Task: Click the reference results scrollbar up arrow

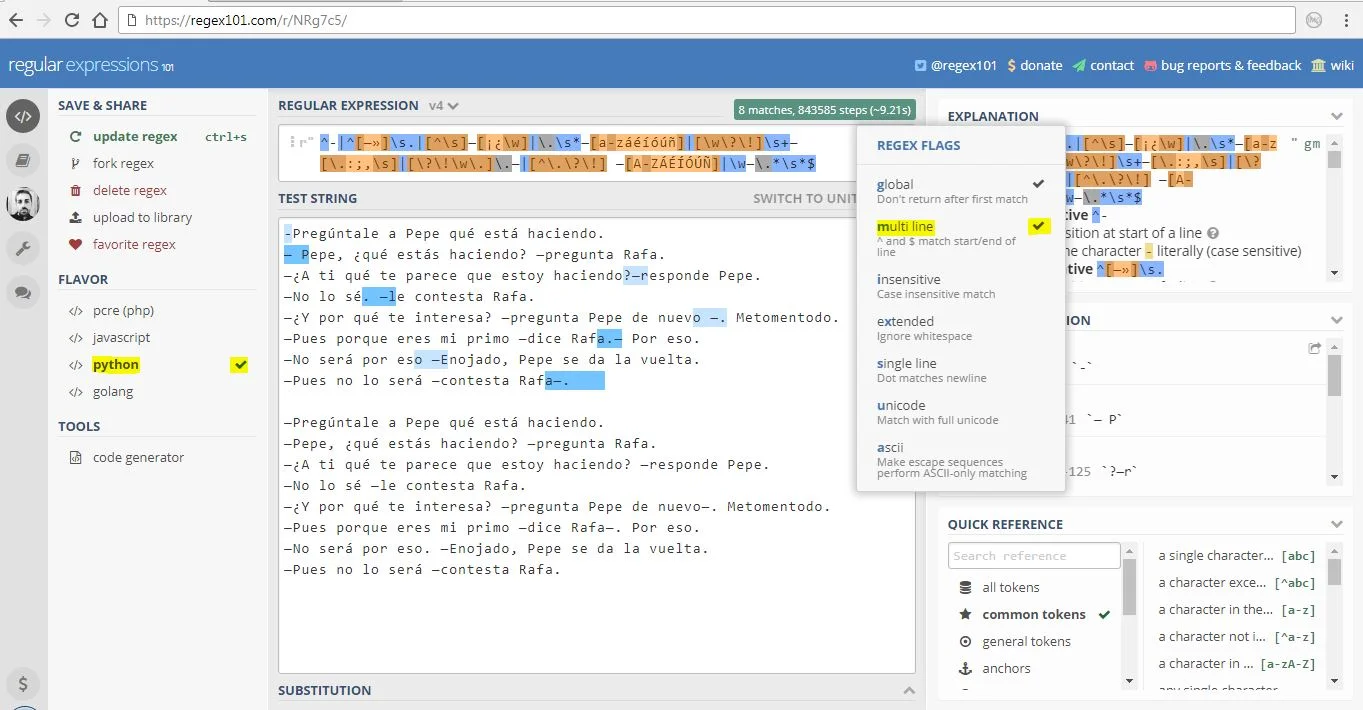Action: (1334, 550)
